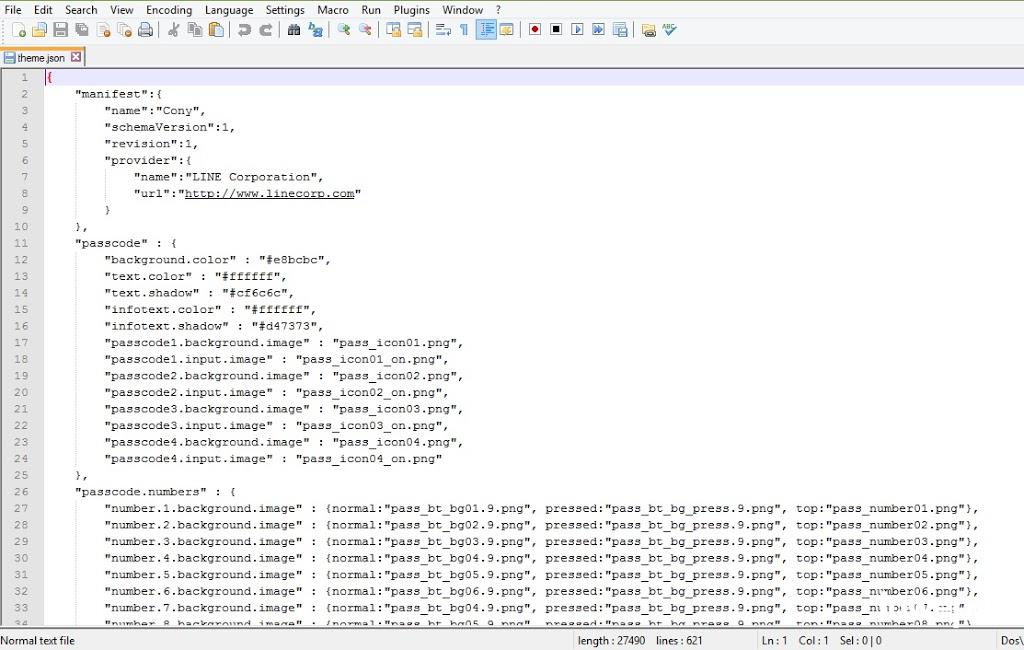Open the Plugins menu
Viewport: 1024px width, 650px height.
(411, 10)
